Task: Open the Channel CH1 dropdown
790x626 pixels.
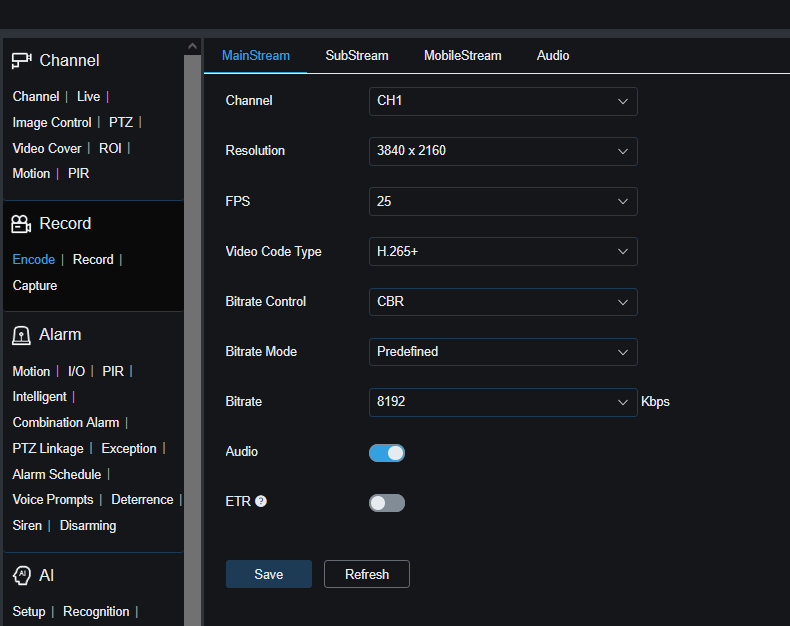Action: pyautogui.click(x=502, y=101)
